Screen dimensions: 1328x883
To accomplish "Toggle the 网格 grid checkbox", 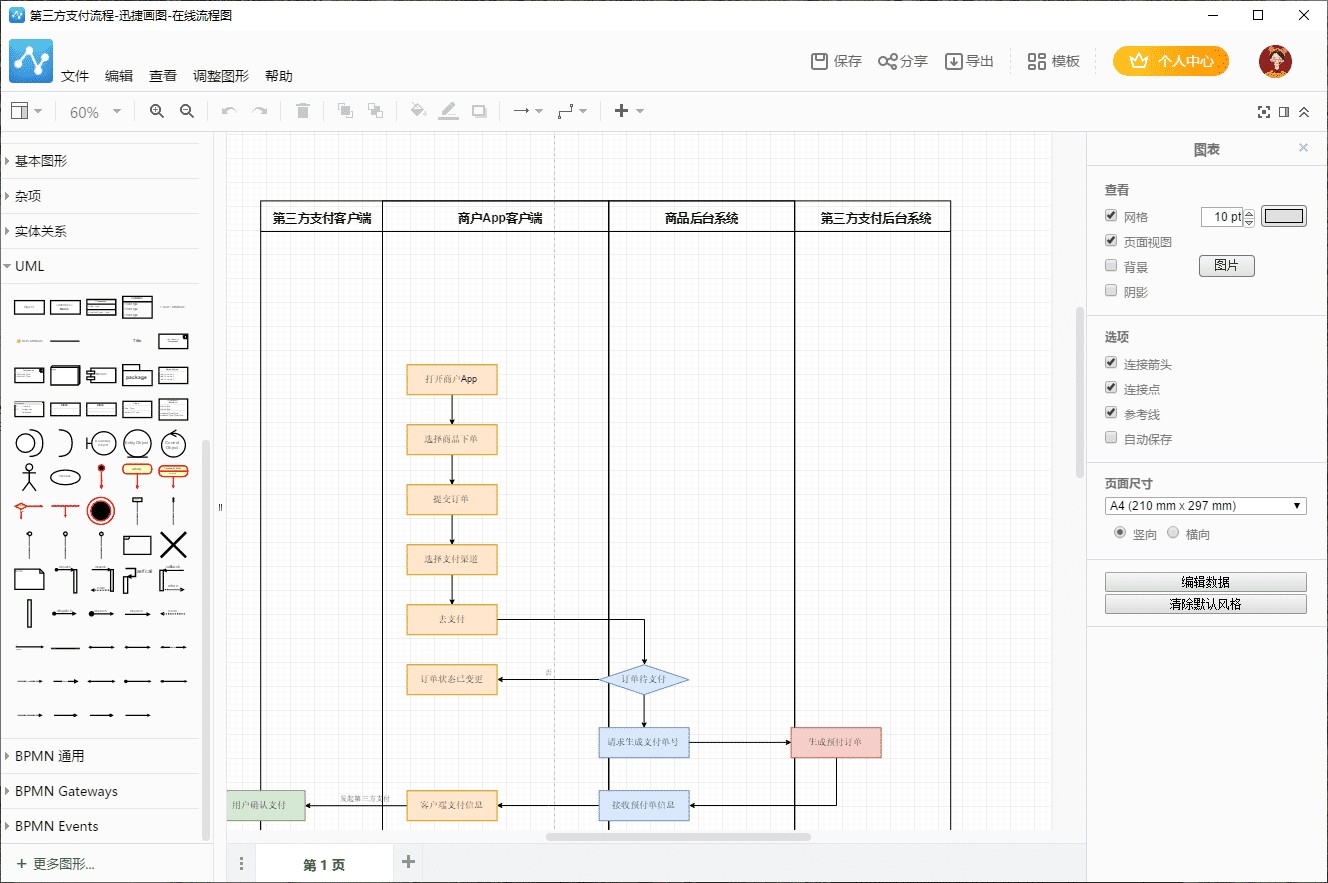I will [1111, 216].
